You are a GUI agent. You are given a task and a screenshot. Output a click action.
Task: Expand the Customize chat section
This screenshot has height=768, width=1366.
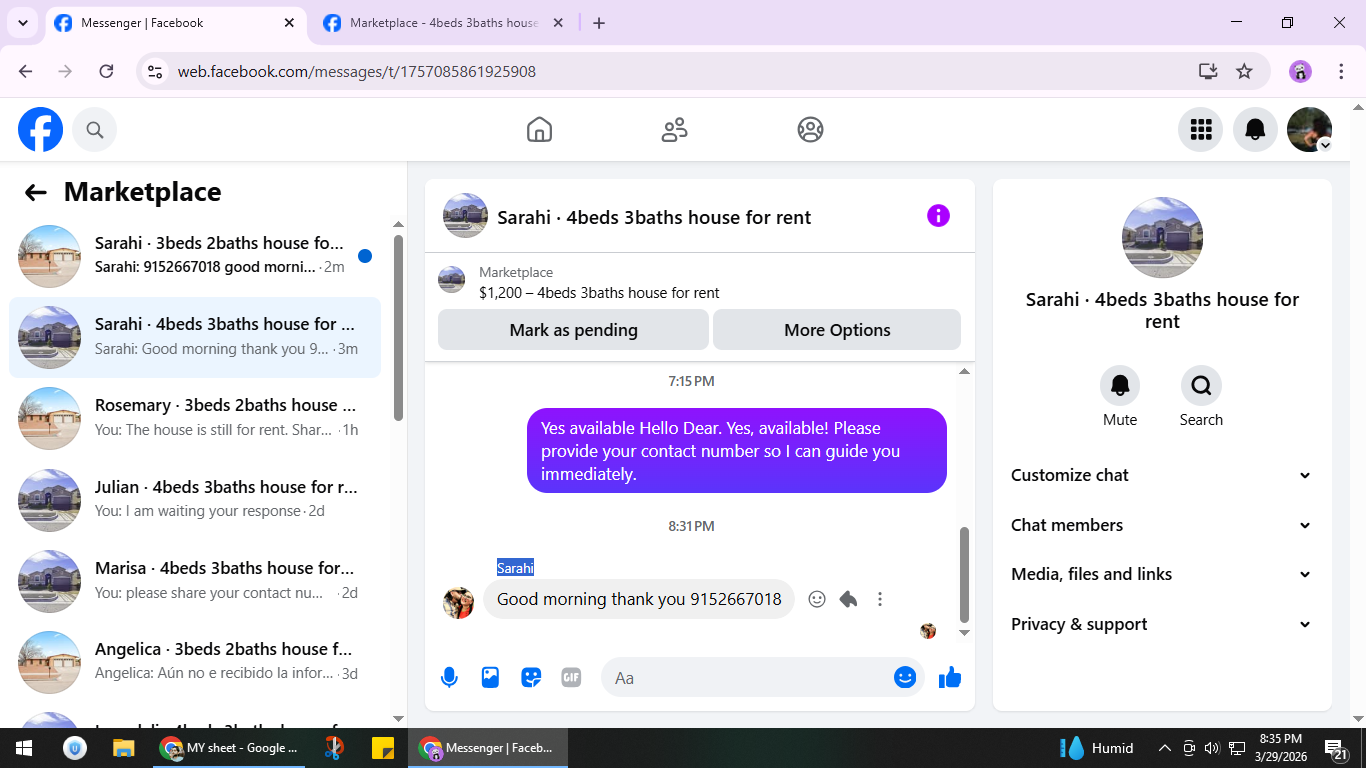click(1162, 475)
